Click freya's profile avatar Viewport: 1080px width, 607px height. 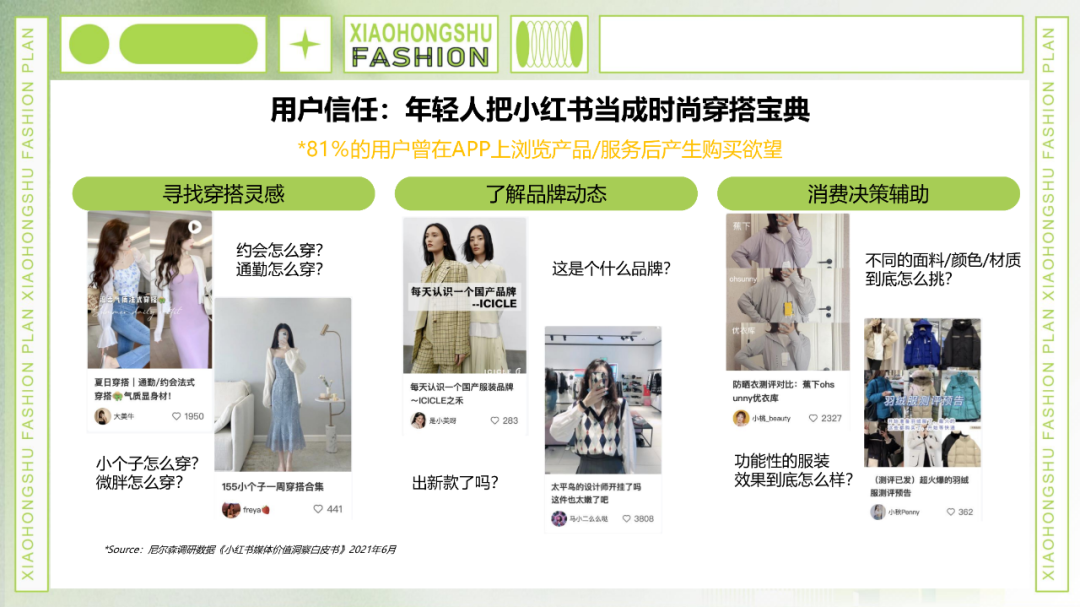click(231, 509)
